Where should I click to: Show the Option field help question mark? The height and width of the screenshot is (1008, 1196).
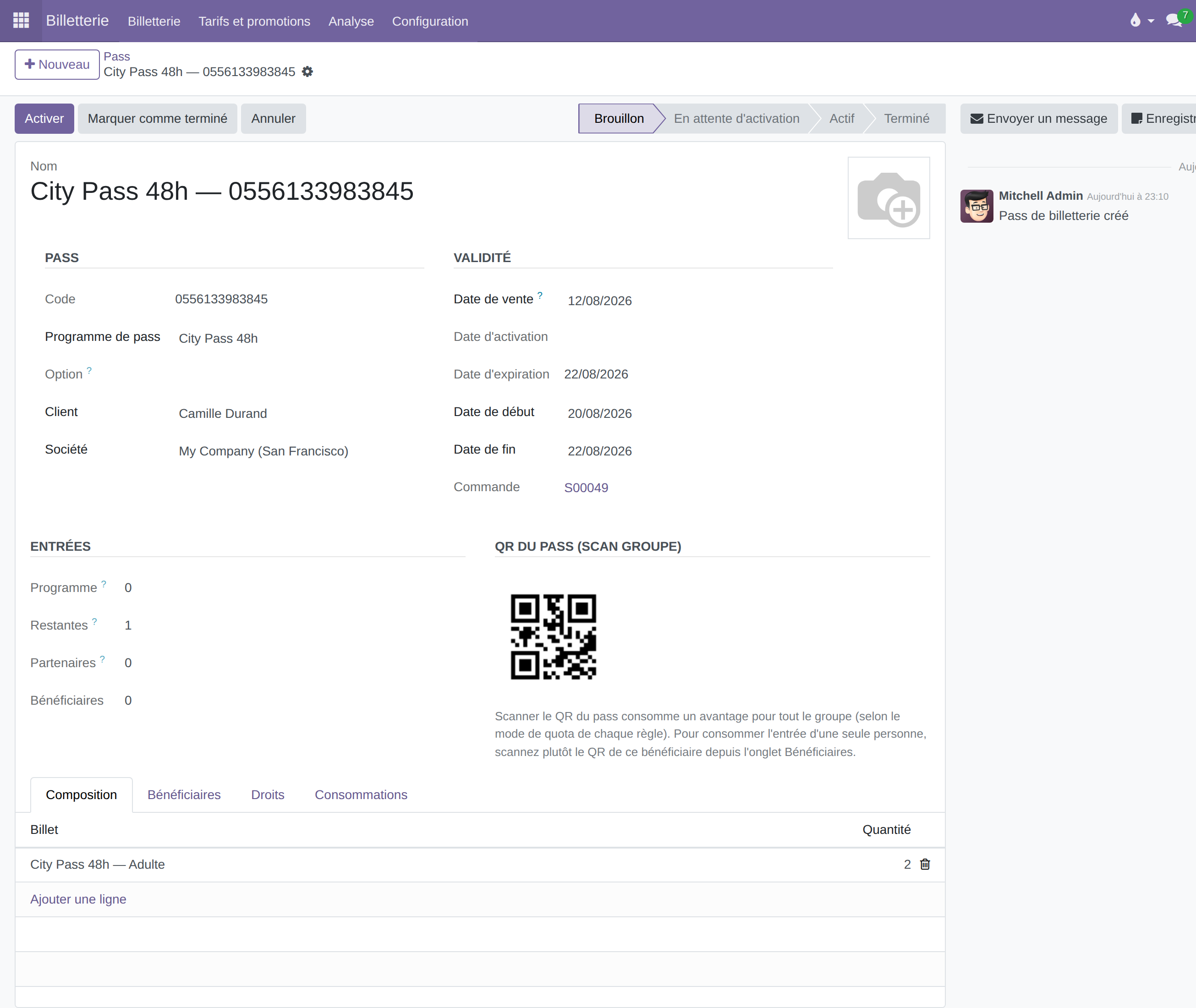[89, 370]
